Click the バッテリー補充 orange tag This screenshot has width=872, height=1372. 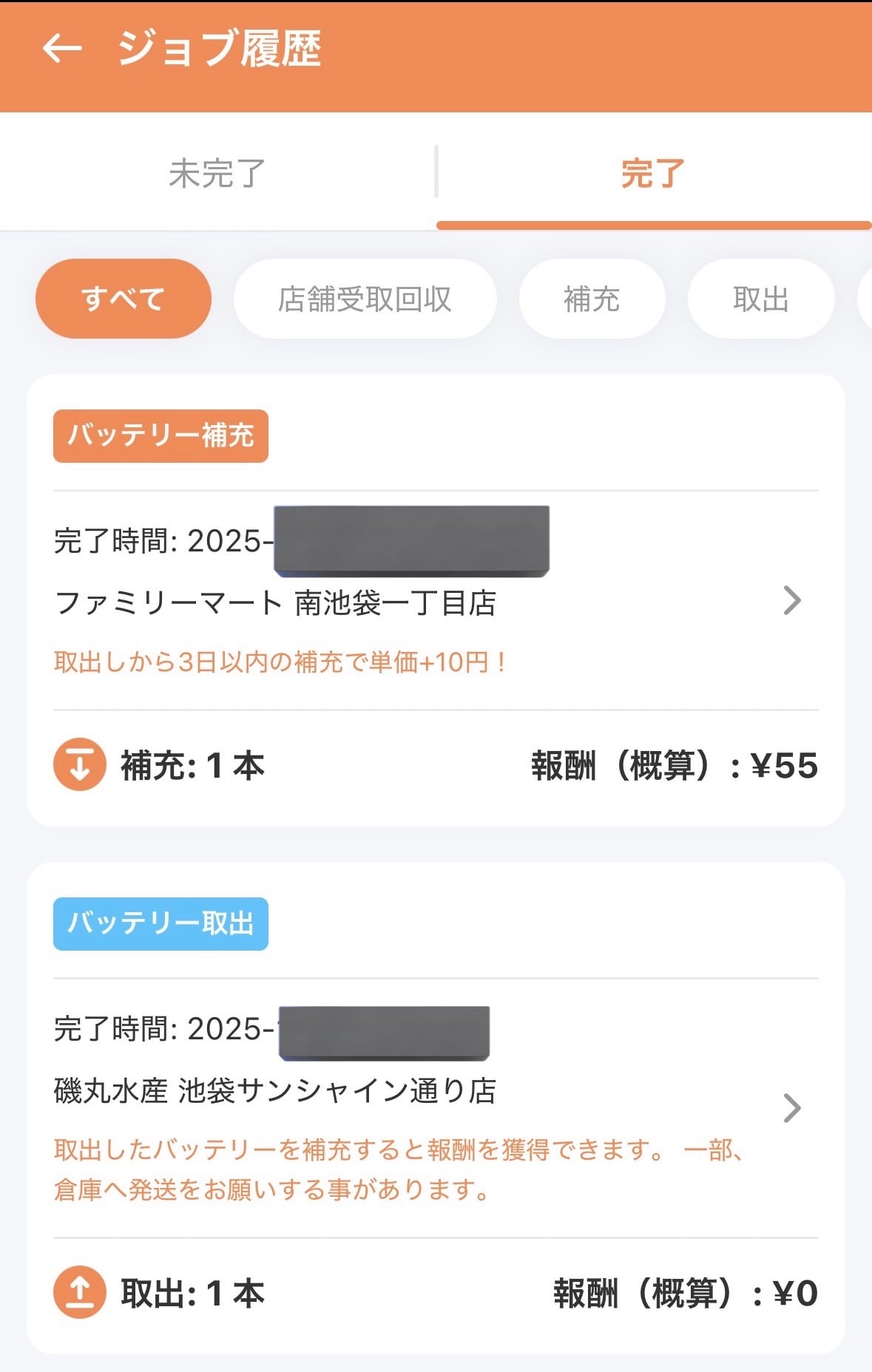(160, 435)
